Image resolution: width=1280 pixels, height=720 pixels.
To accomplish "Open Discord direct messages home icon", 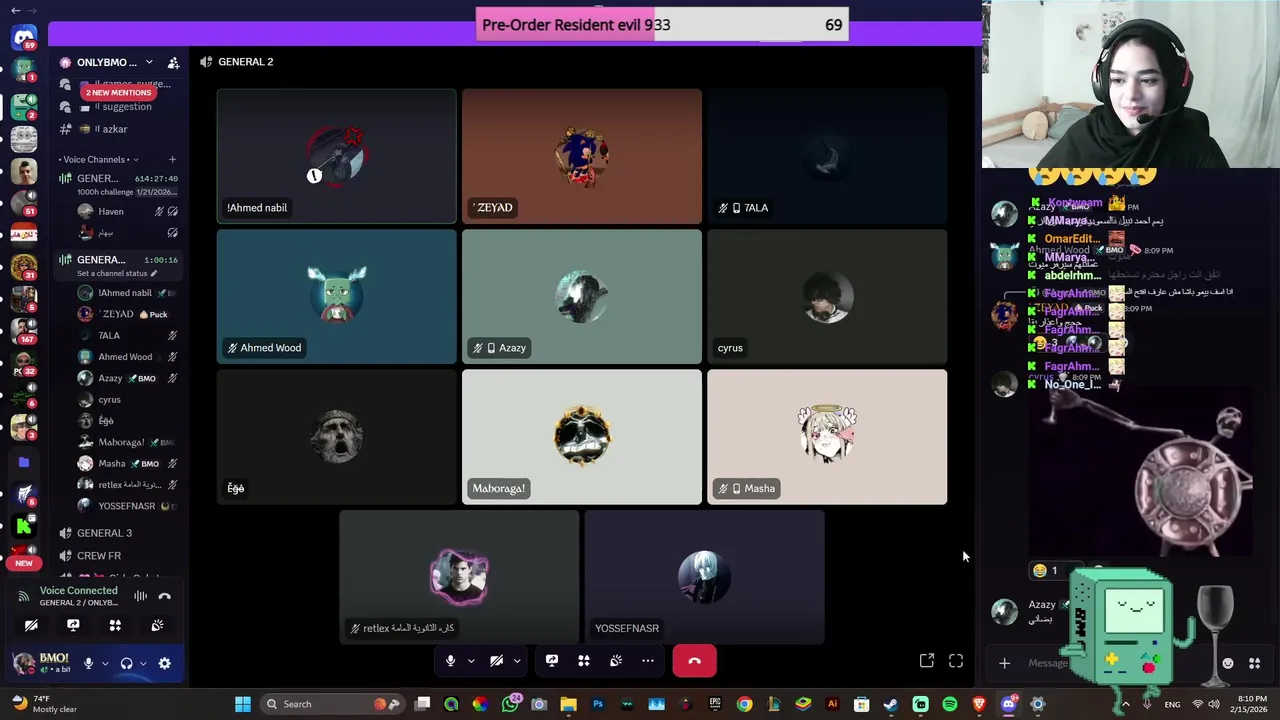I will (24, 37).
